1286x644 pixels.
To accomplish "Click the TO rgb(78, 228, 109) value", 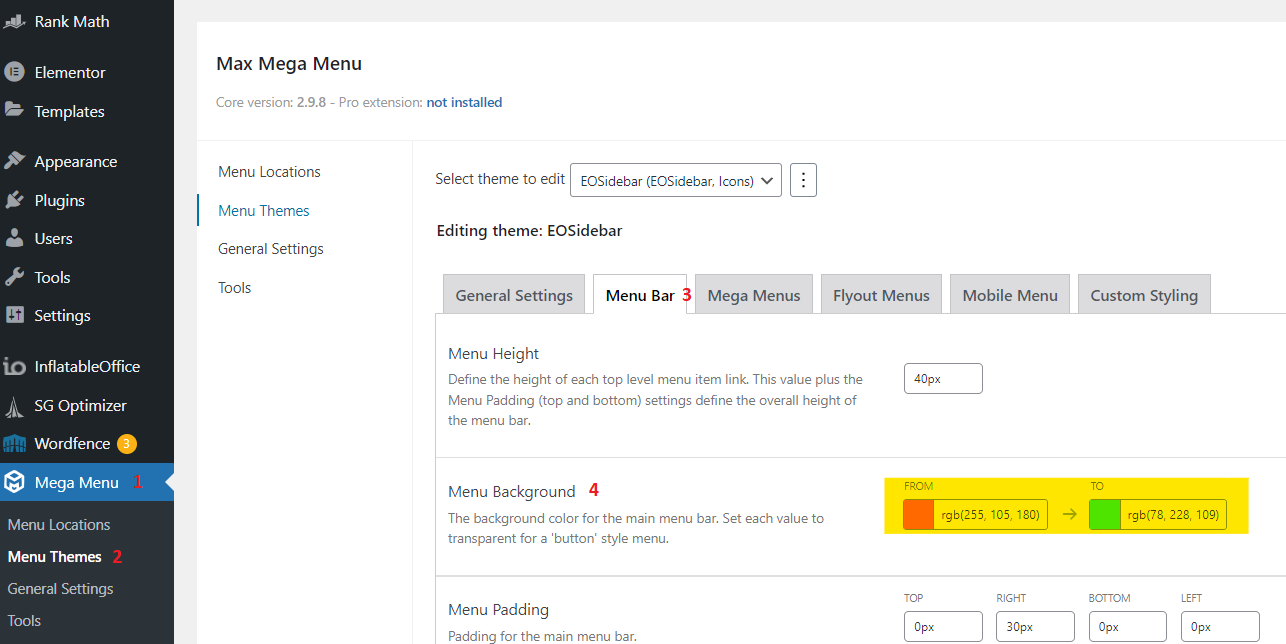I will 1174,515.
